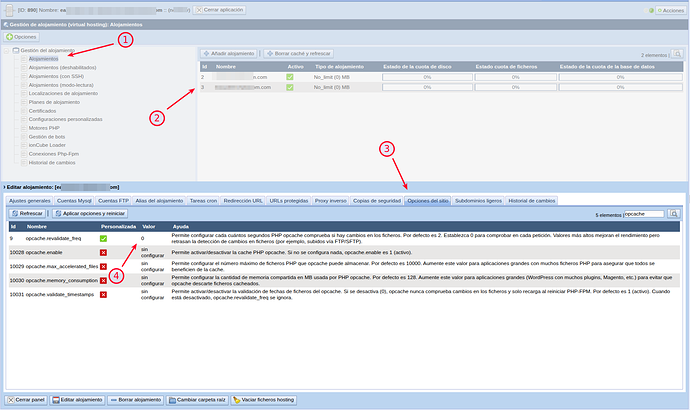This screenshot has height=410, width=690.
Task: Toggle Activo checkbox for hosting Id 2
Action: 290,76
